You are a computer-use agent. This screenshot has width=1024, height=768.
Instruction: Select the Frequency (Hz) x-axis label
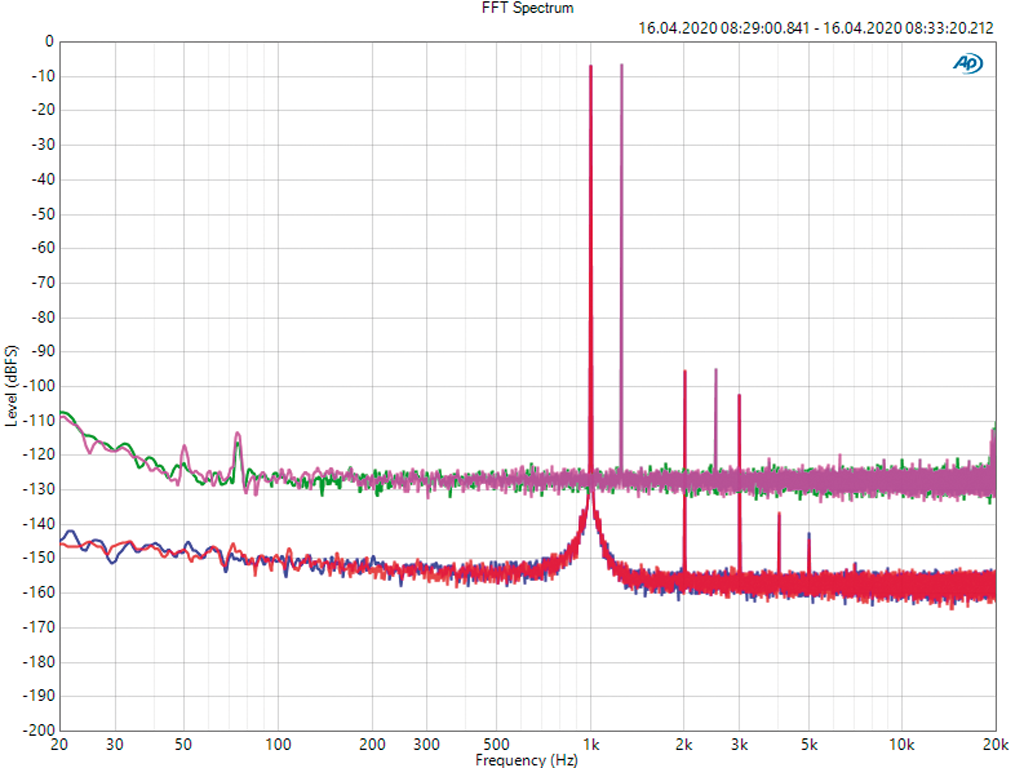coord(526,760)
